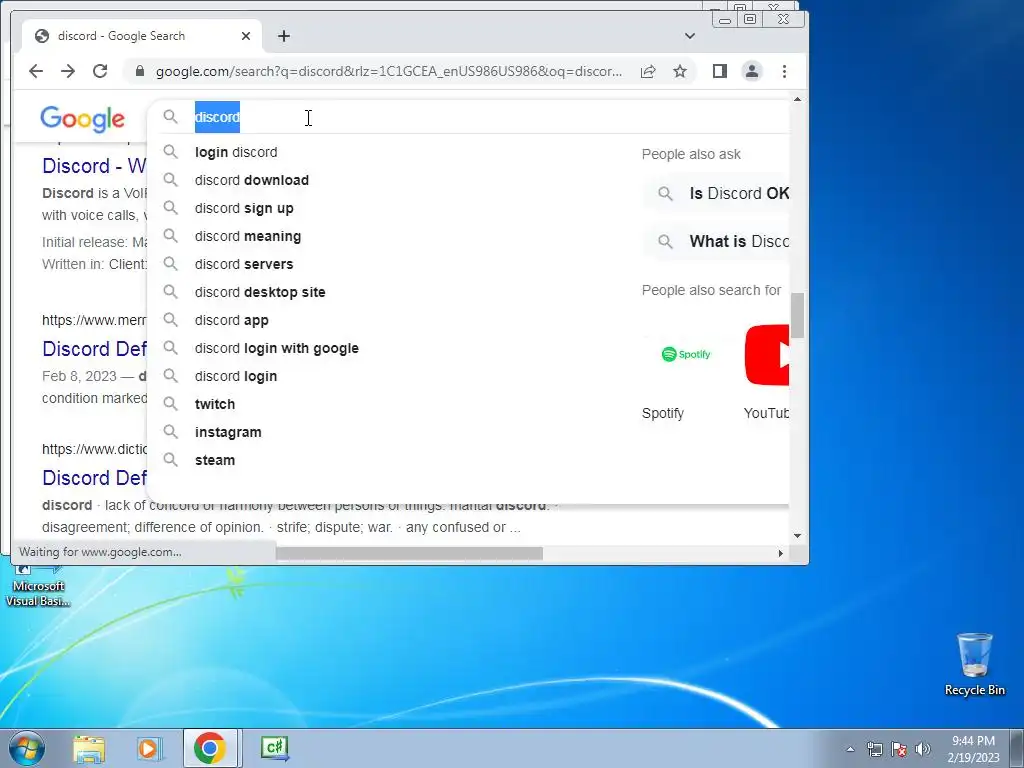Open the C# app on the taskbar
1024x768 pixels.
[274, 748]
